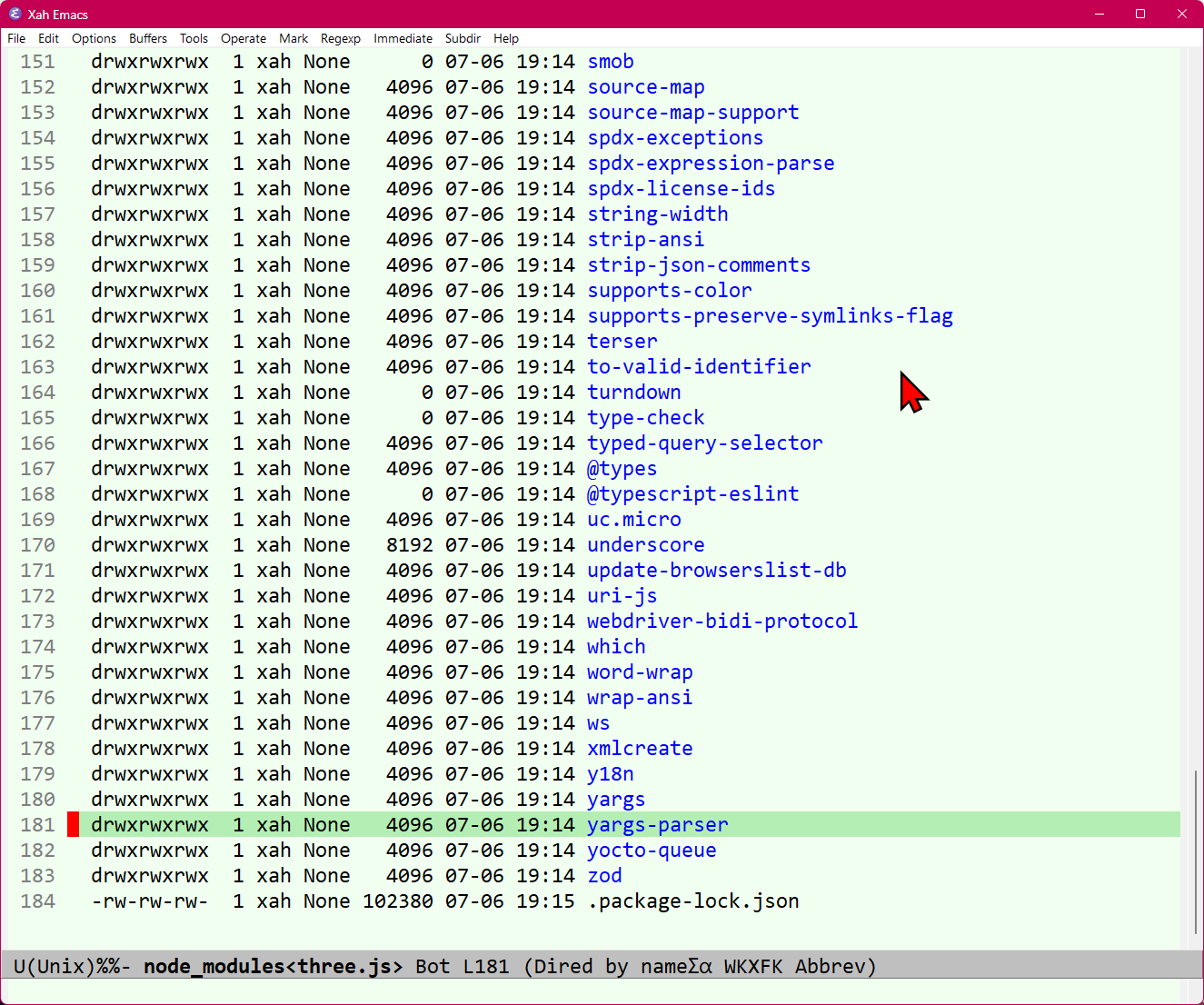Open the .package-lock.json file

[x=693, y=901]
